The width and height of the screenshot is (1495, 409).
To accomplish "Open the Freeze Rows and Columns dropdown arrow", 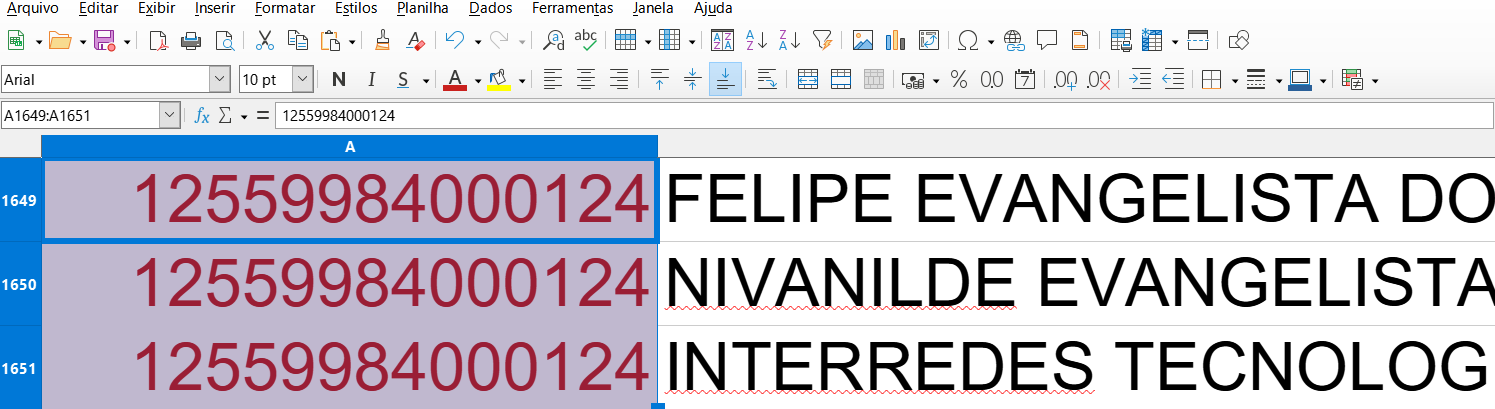I will (x=1174, y=42).
